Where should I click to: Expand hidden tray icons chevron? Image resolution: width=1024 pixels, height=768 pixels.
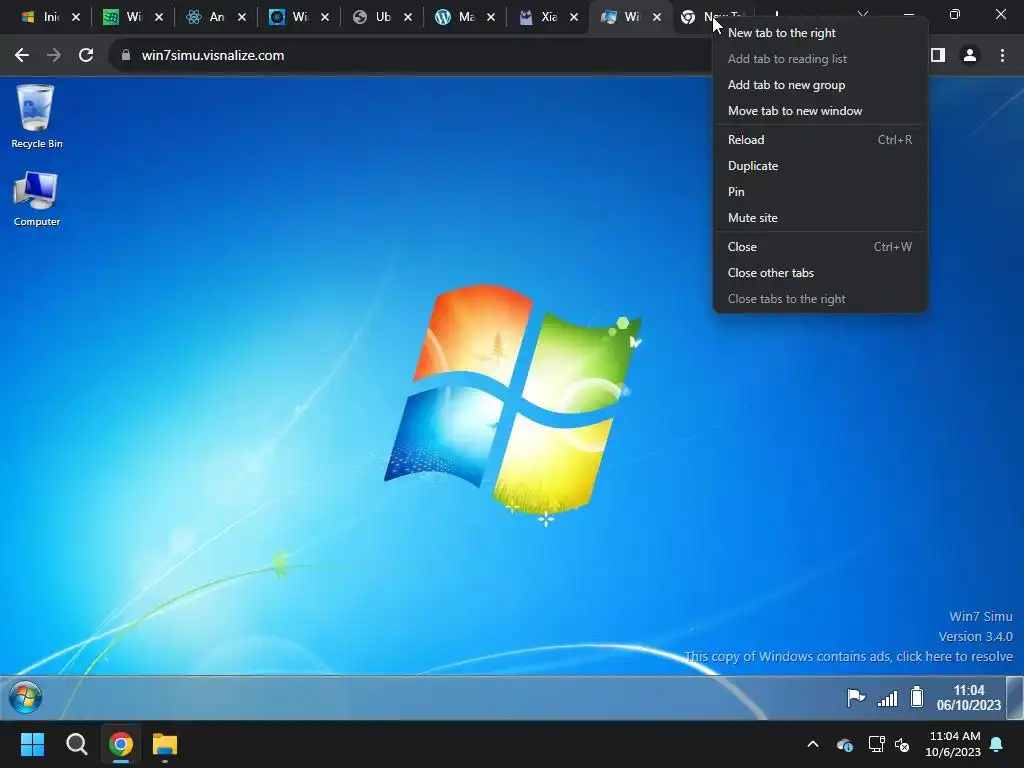coord(813,744)
